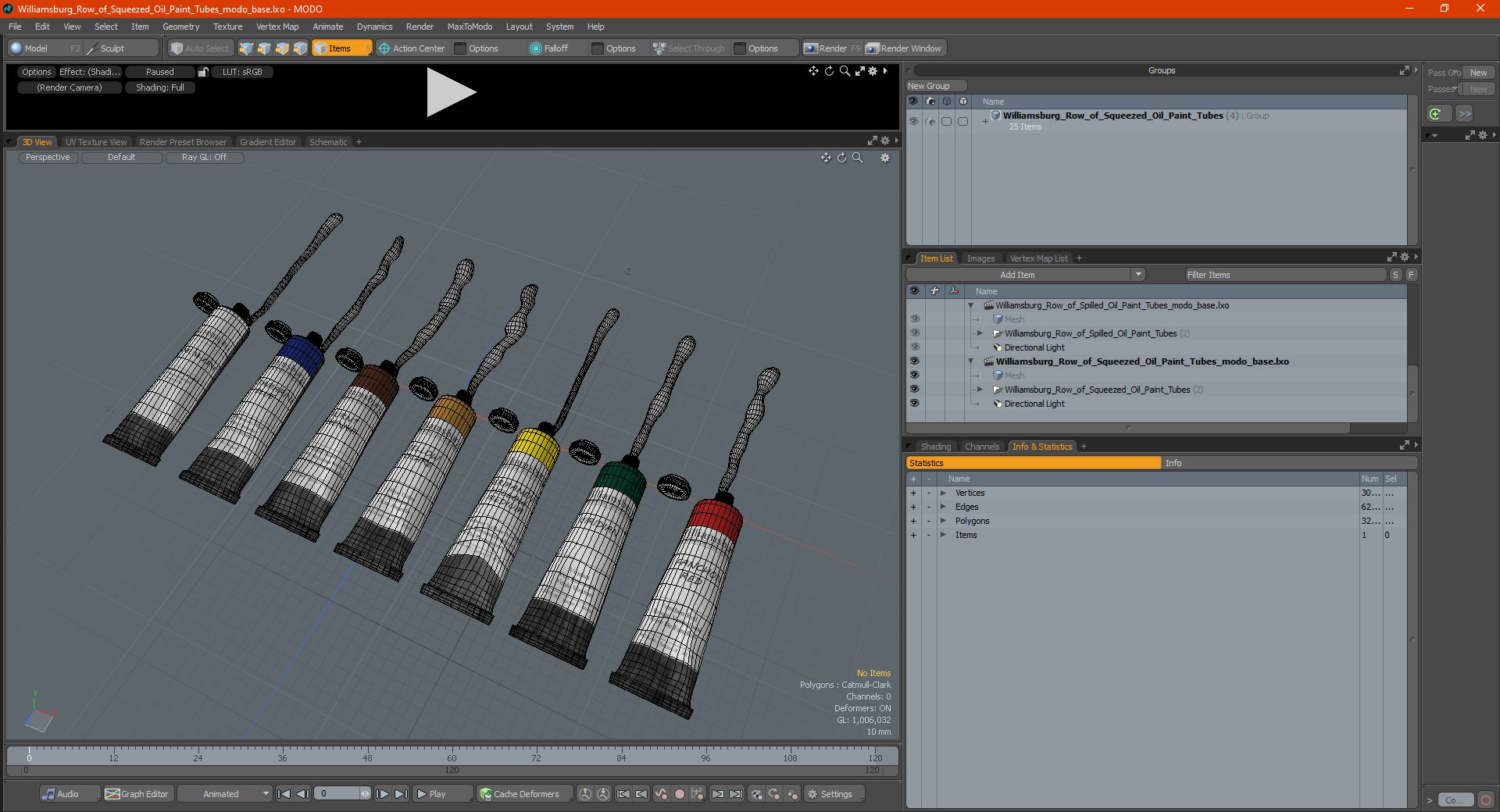Image resolution: width=1500 pixels, height=812 pixels.
Task: Open Images tab
Action: (x=980, y=258)
